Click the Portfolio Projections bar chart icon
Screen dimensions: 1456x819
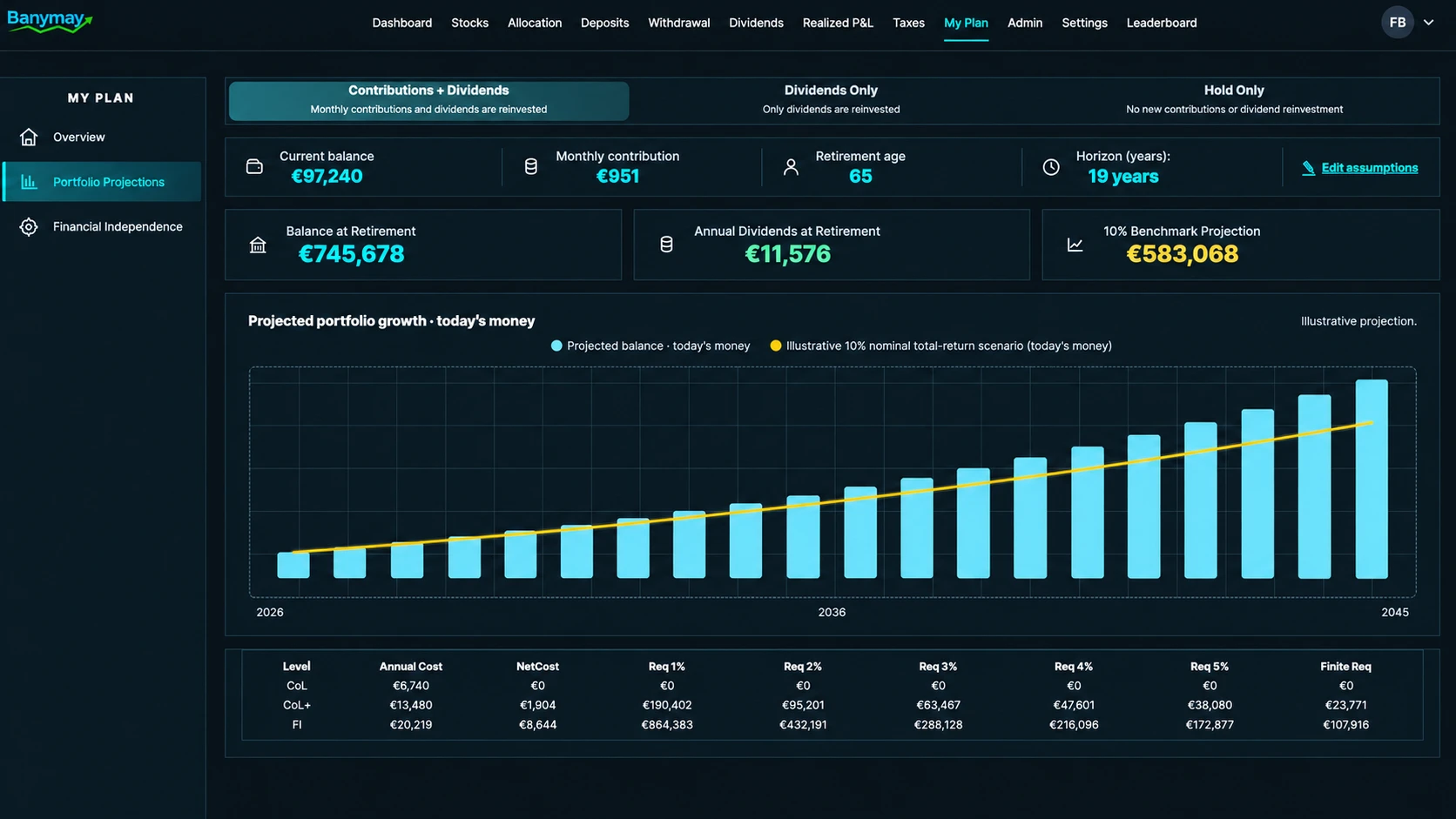tap(29, 182)
